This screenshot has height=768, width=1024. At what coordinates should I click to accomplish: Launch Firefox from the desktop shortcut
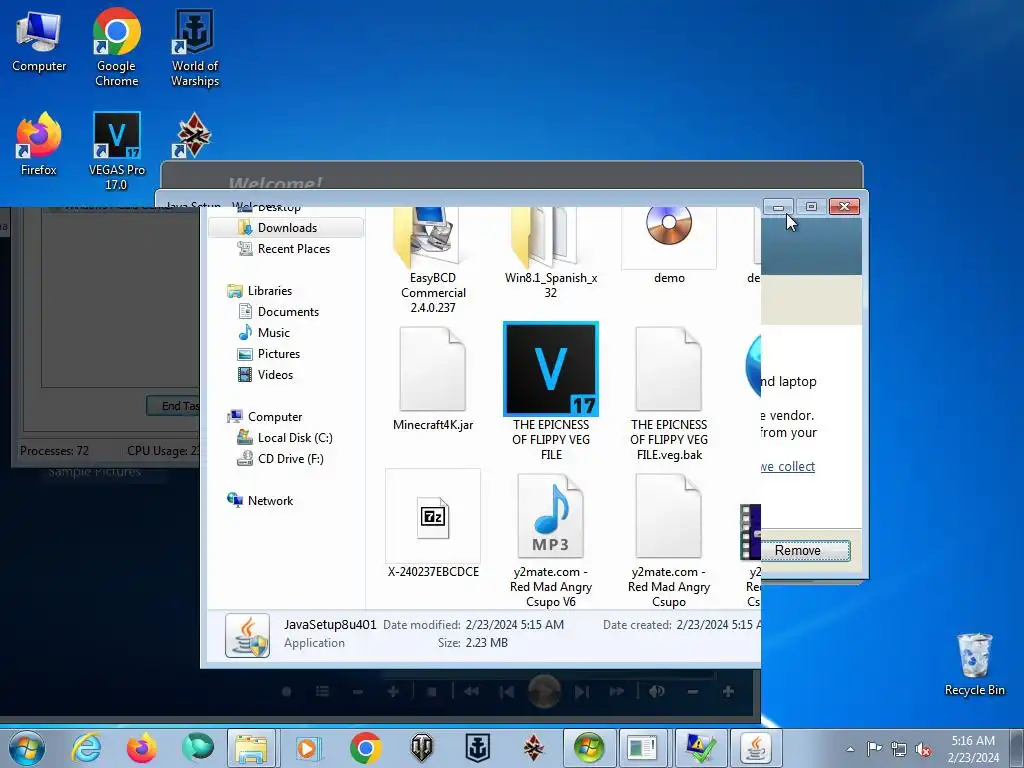[39, 144]
